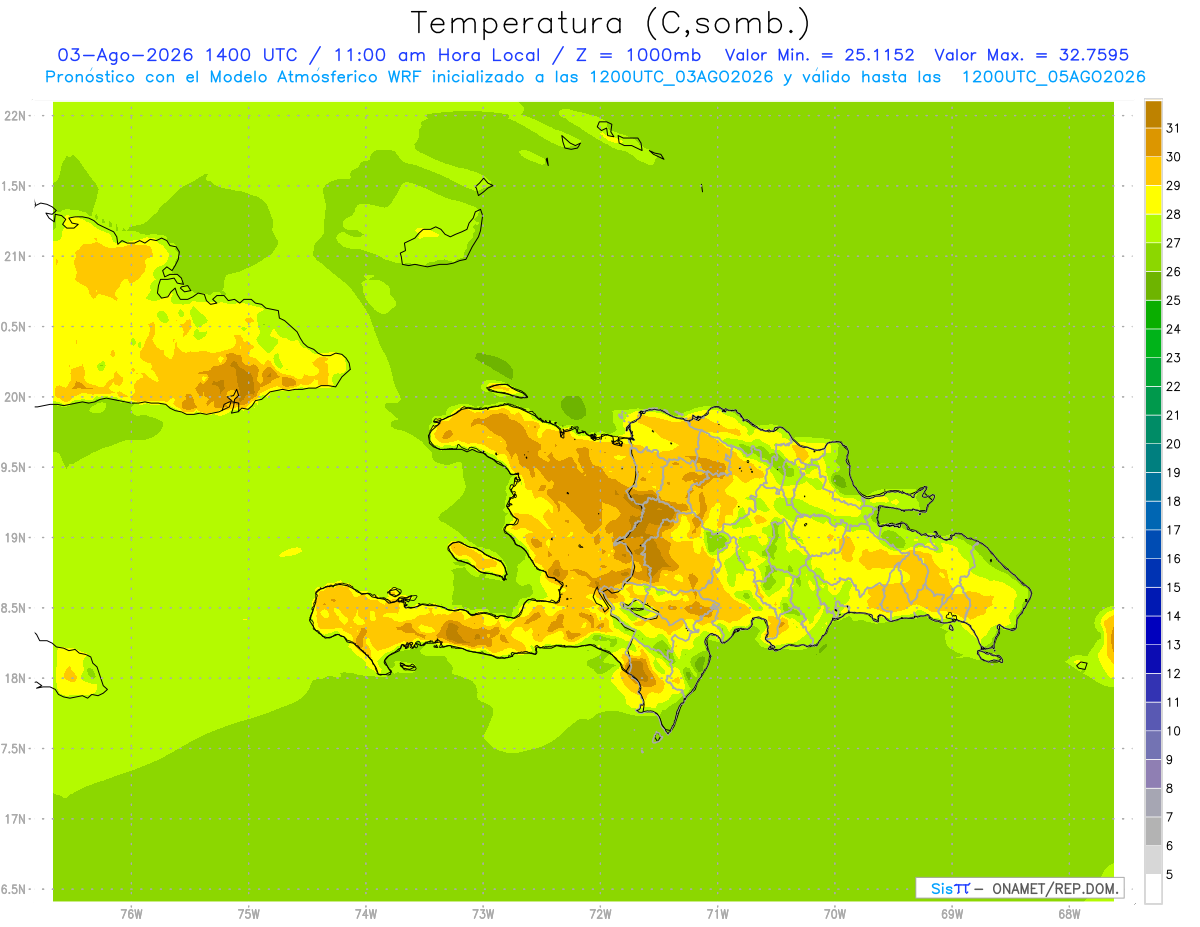The height and width of the screenshot is (927, 1200).
Task: Click the legend value "10"
Action: (1173, 731)
